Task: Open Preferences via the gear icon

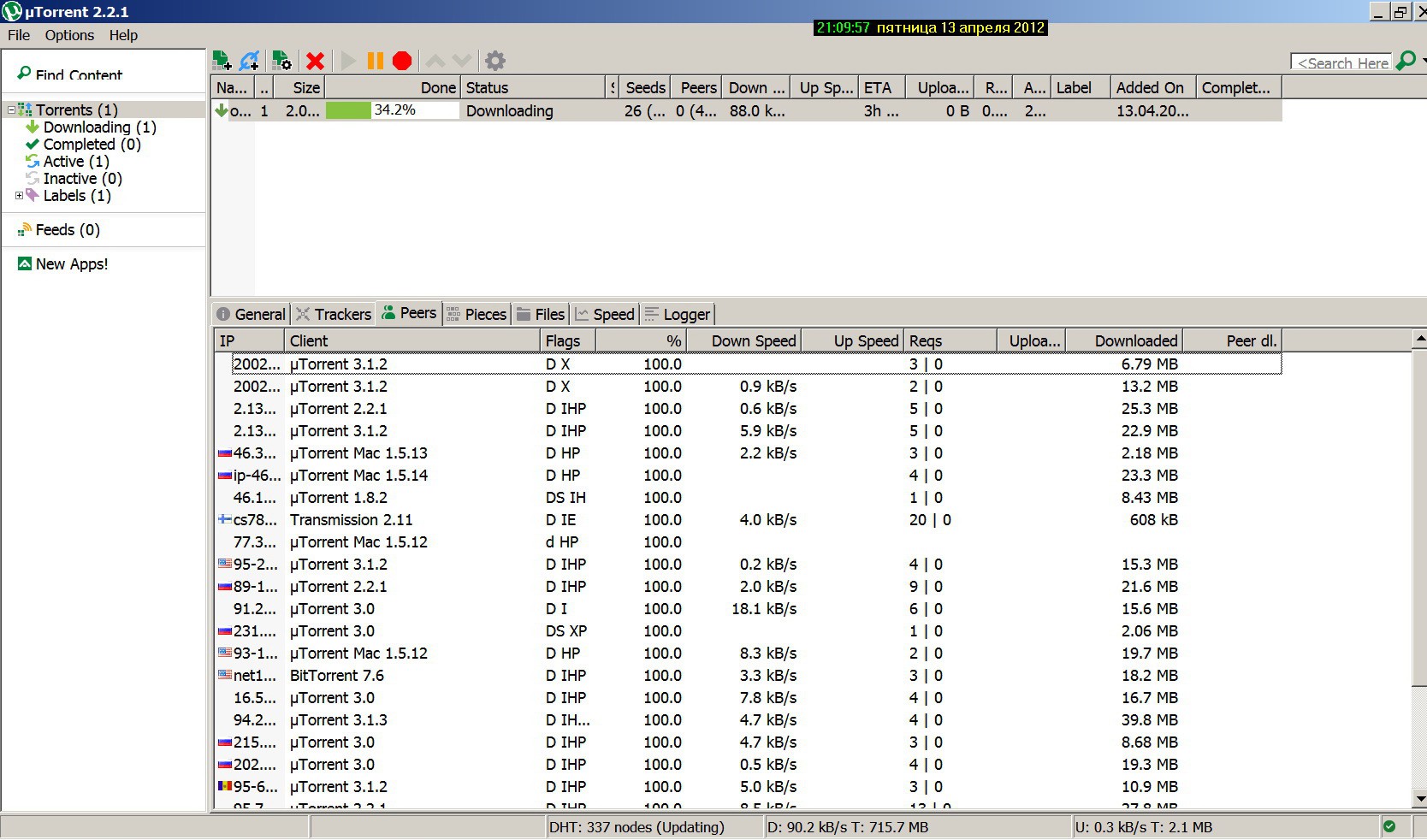Action: point(495,61)
